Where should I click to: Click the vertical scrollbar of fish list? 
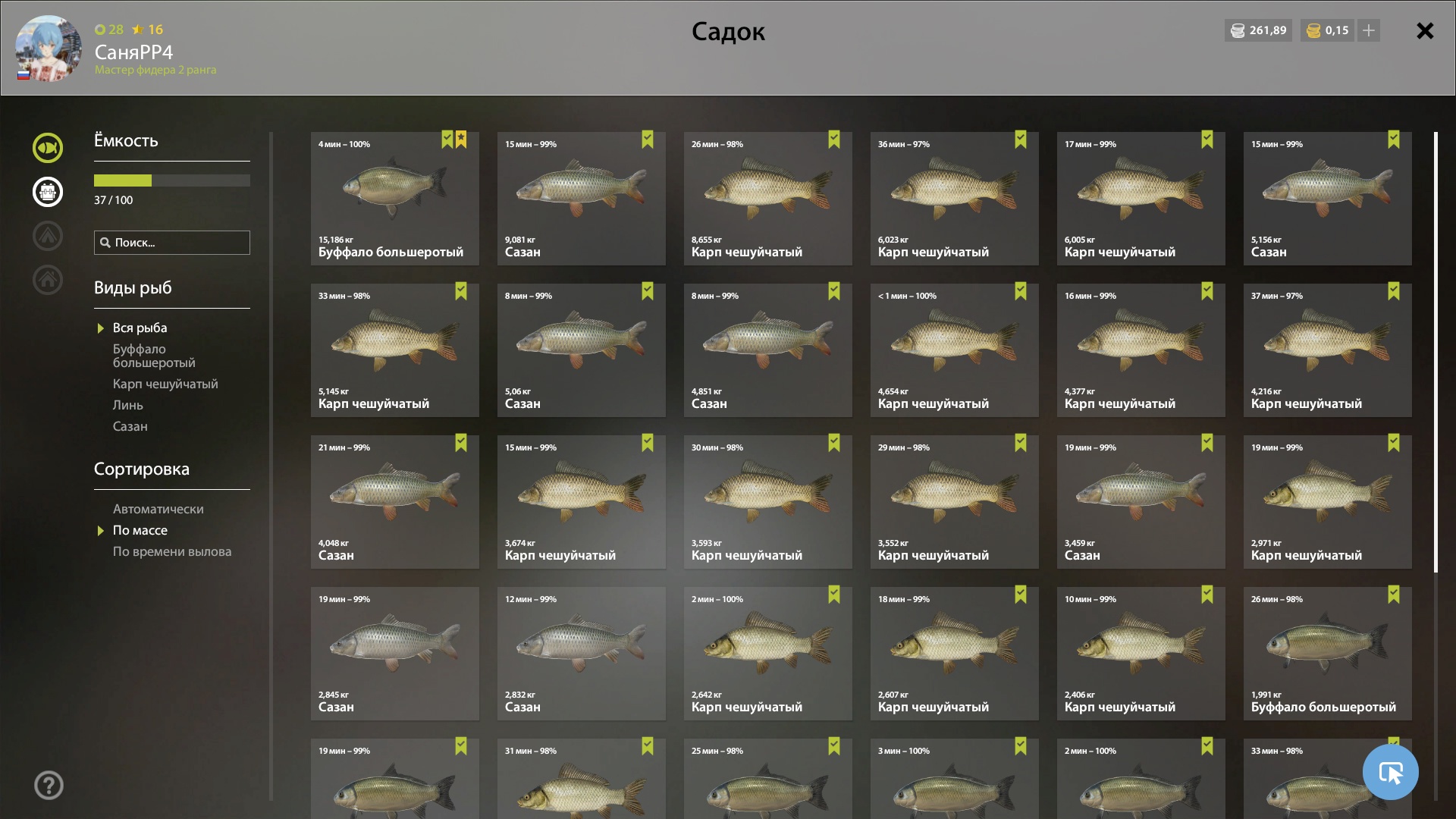coord(1436,353)
